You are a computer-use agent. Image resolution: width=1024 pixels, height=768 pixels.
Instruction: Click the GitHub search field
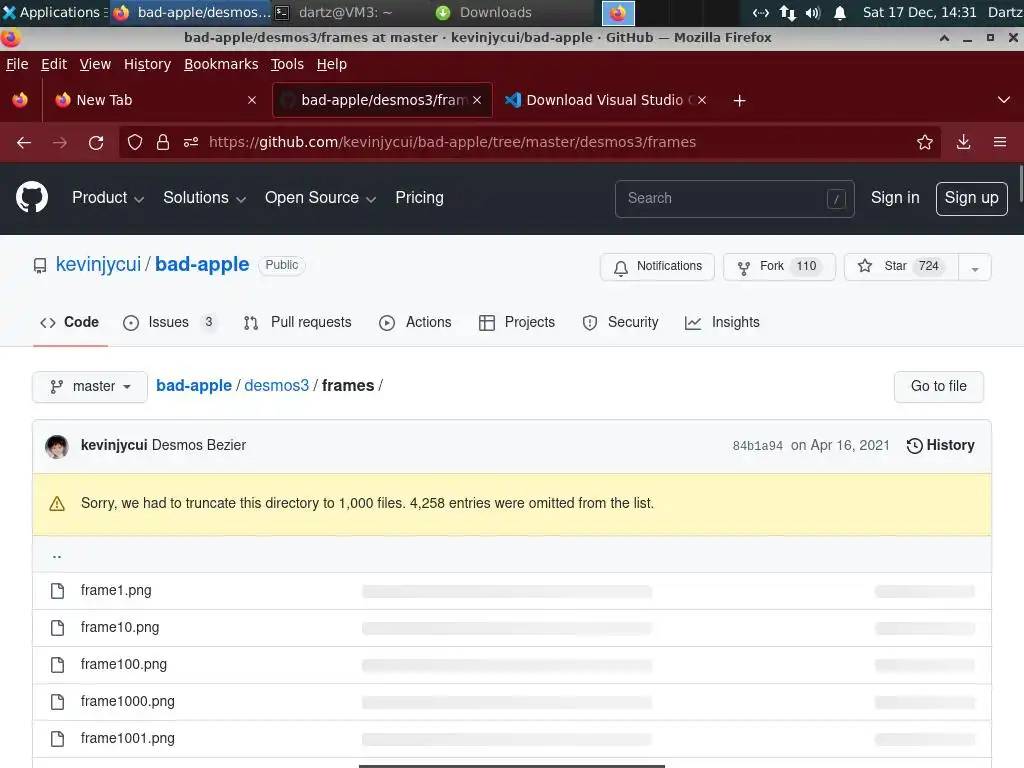tap(734, 199)
